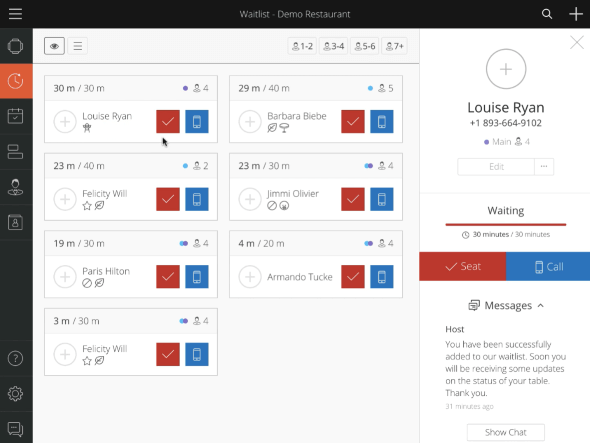
Task: Switch to list view toggle
Action: click(78, 46)
